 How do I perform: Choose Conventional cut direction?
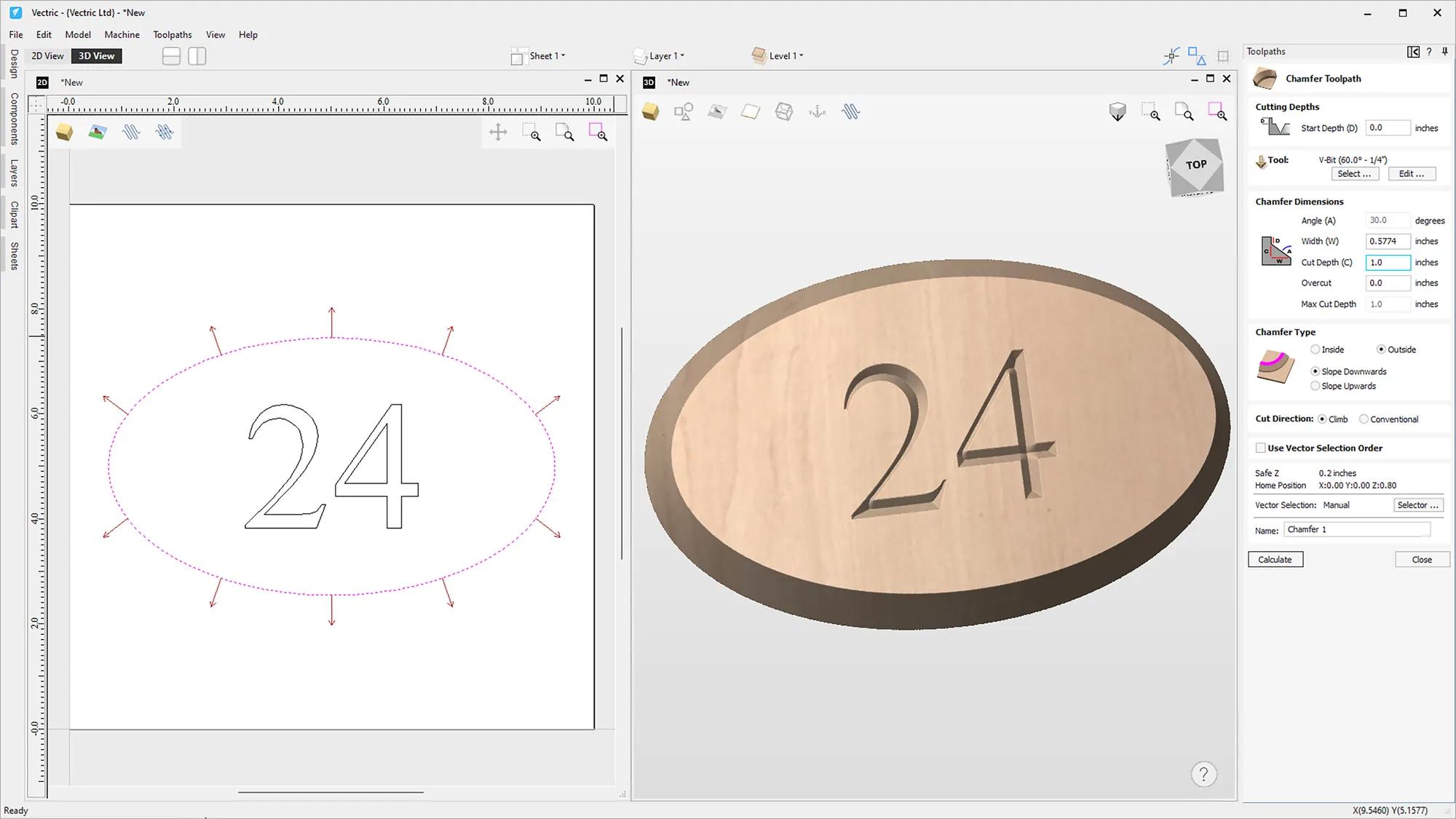tap(1364, 419)
